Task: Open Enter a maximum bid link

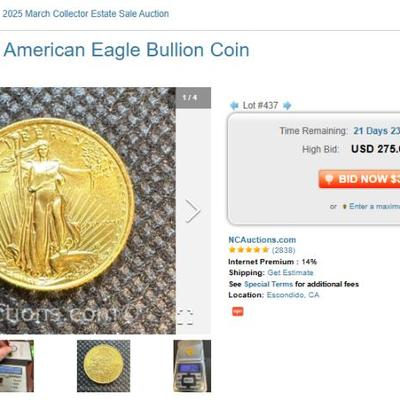Action: 374,207
